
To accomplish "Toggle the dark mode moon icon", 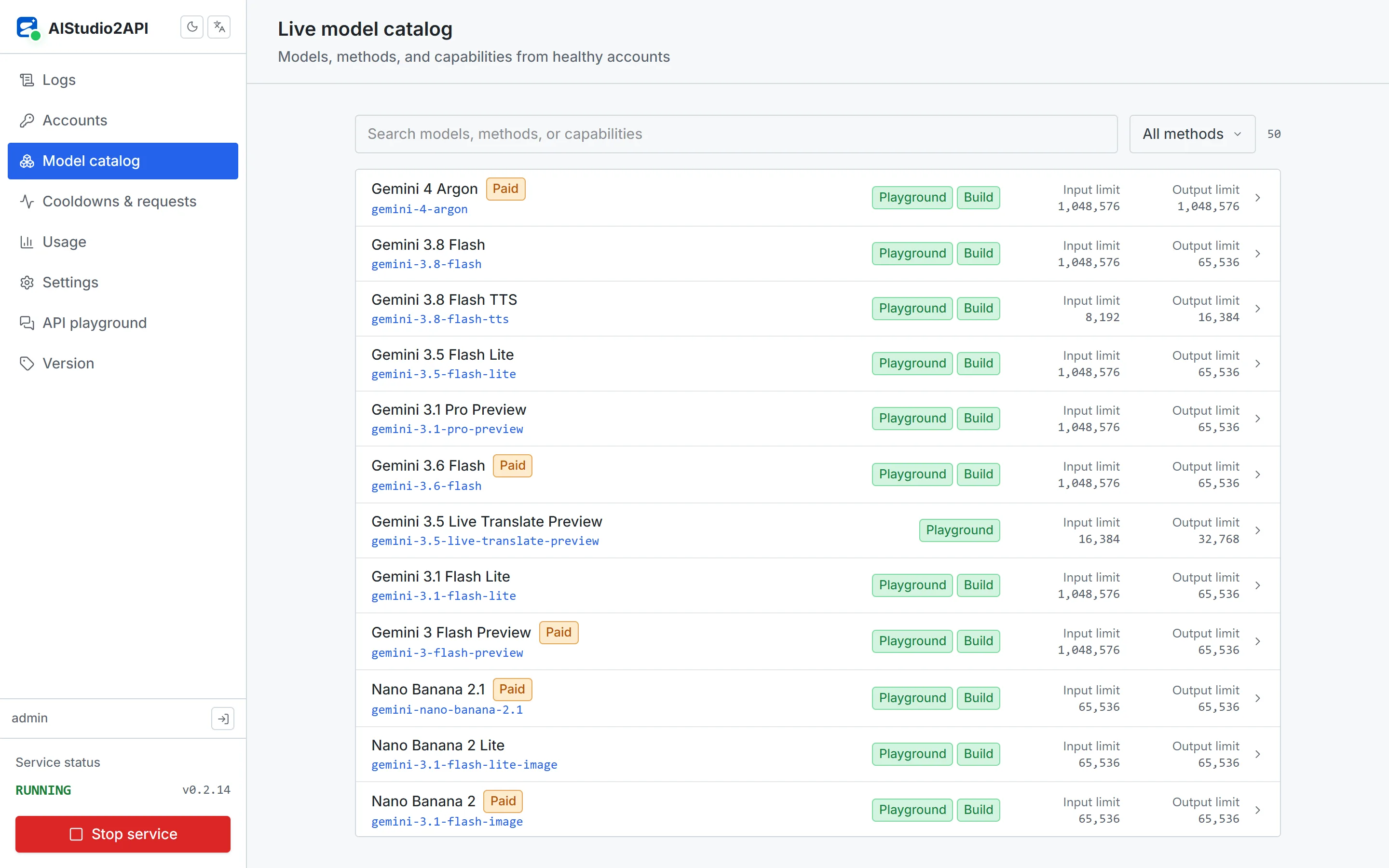I will [191, 27].
